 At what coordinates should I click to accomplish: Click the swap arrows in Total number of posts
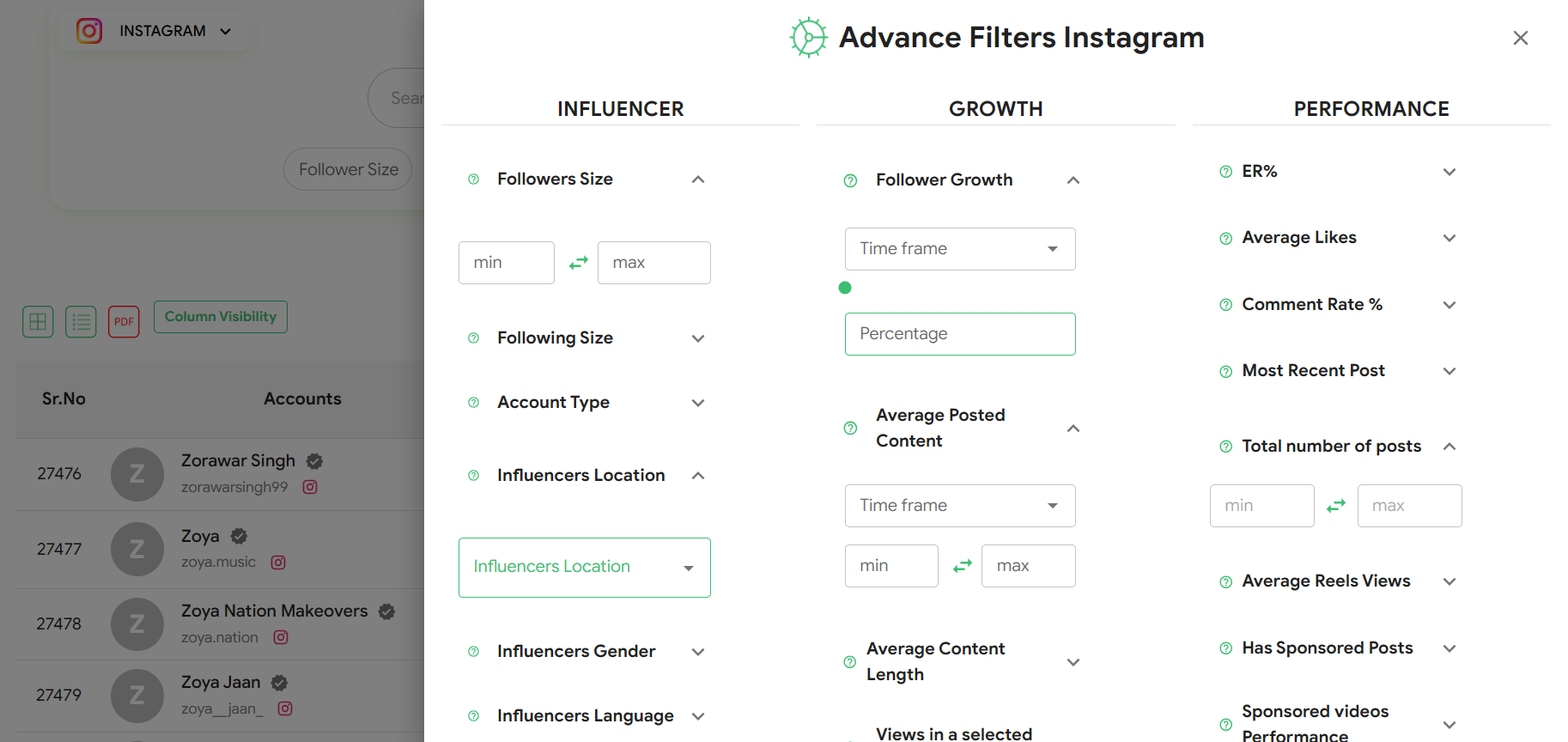point(1336,506)
